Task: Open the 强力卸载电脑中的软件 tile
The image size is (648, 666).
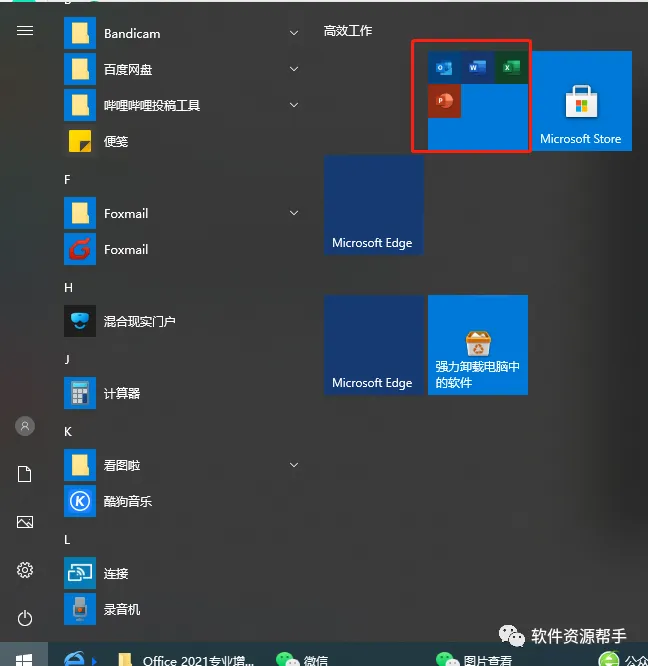Action: point(478,345)
